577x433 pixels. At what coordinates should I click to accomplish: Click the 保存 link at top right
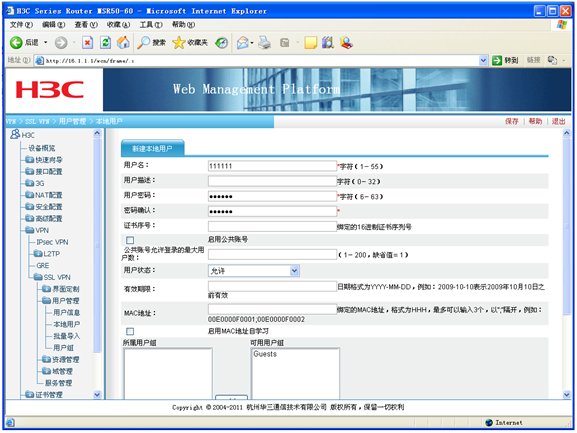tap(511, 121)
